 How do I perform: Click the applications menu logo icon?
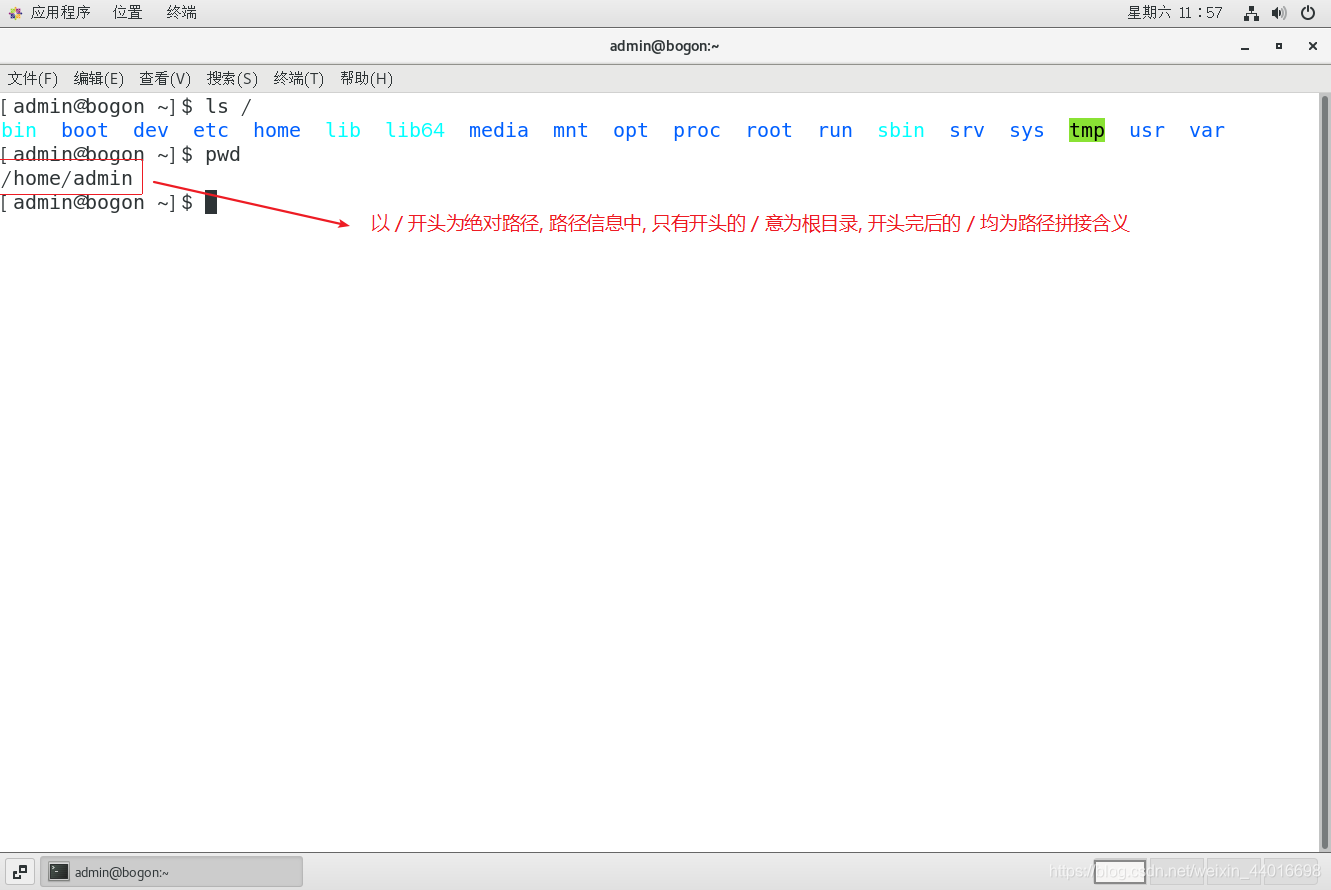16,13
